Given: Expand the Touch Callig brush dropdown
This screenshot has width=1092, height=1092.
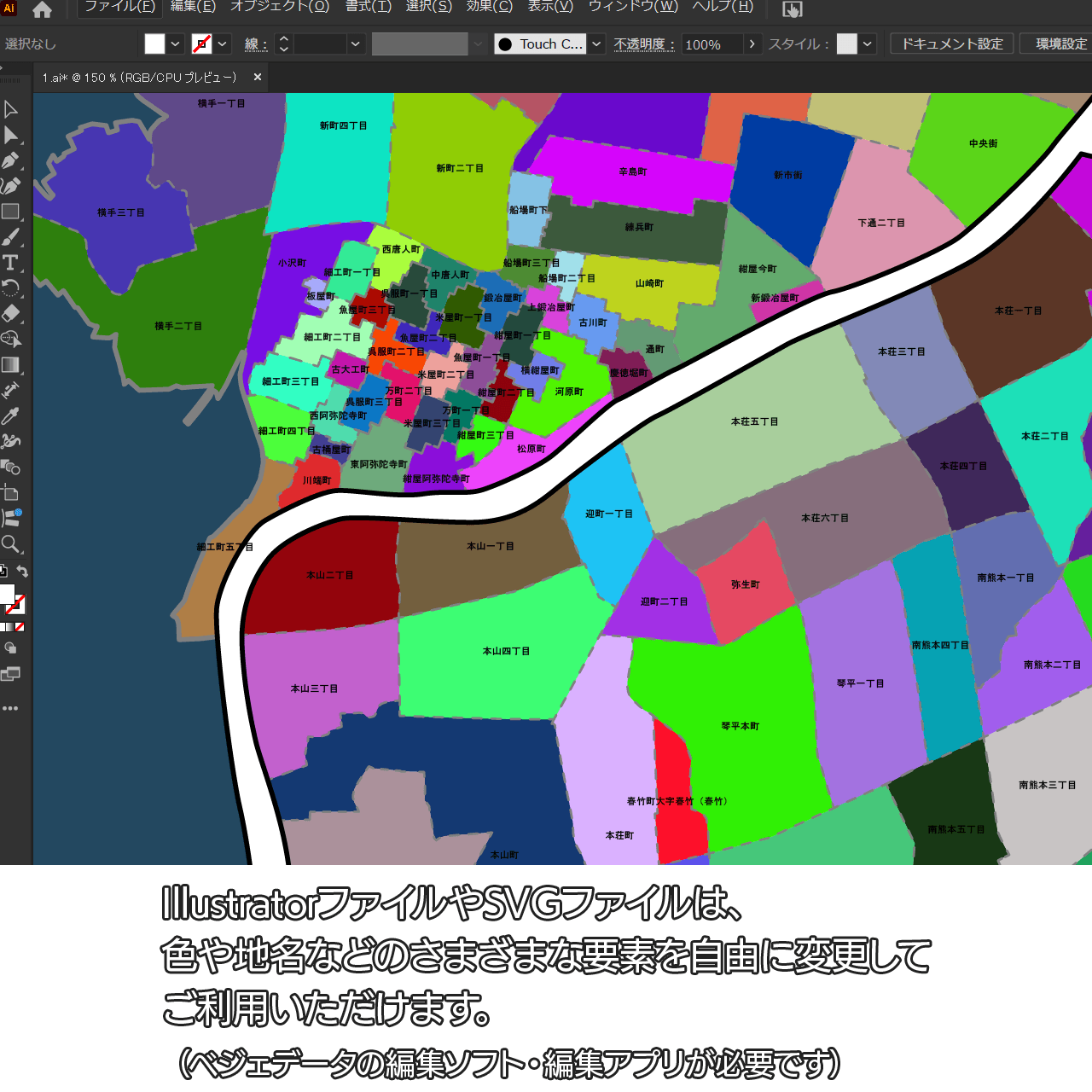Looking at the screenshot, I should pyautogui.click(x=597, y=44).
